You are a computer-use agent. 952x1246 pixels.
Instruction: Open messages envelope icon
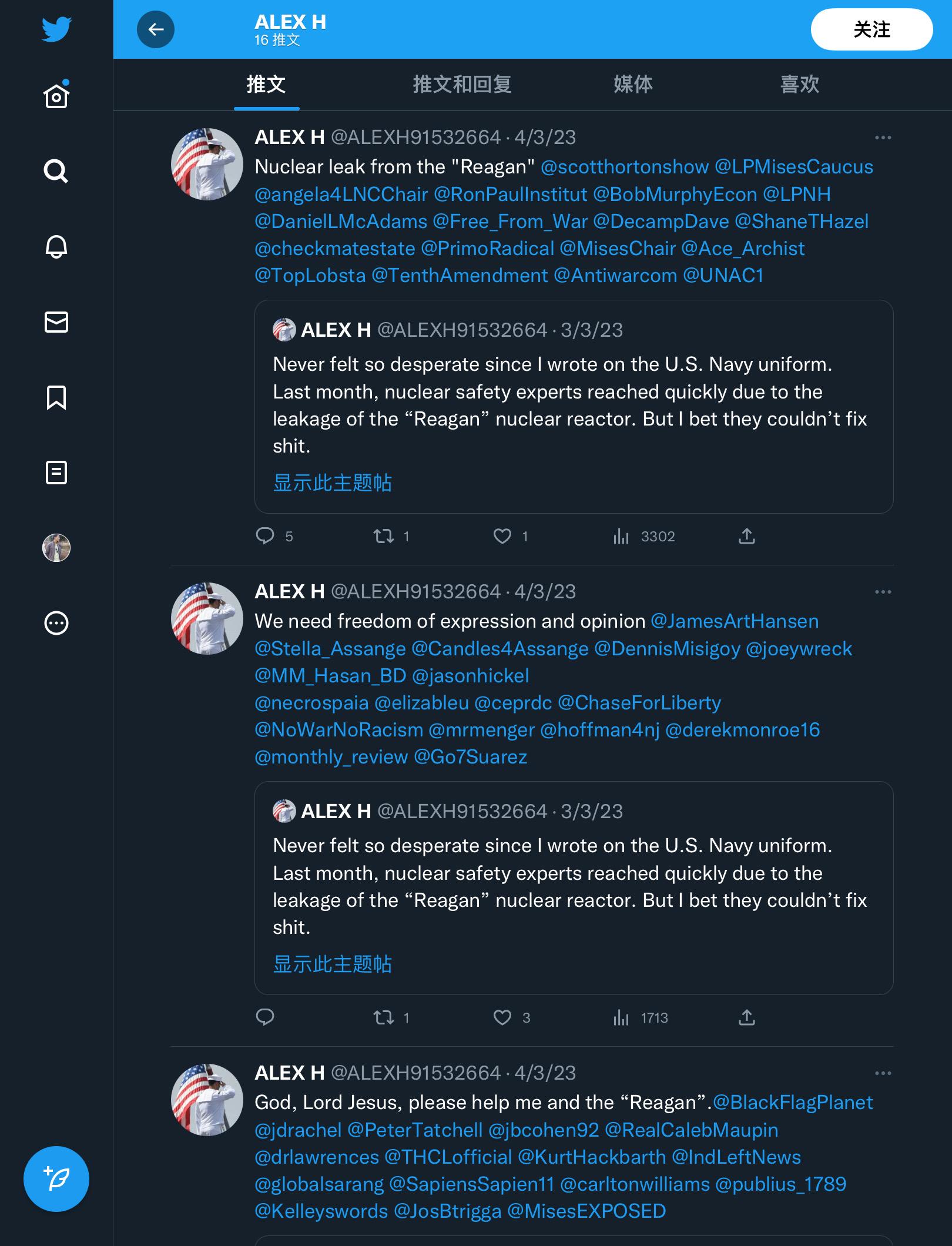(x=56, y=322)
